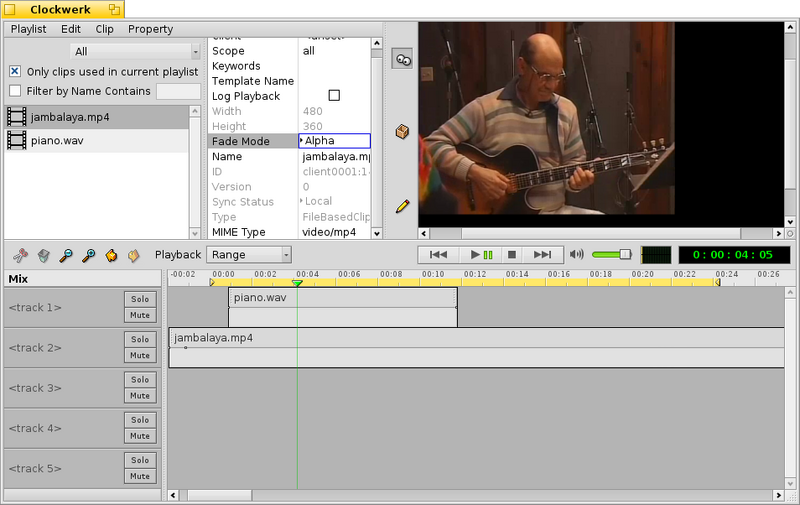800x505 pixels.
Task: Click the first magnifier zoom icon
Action: click(66, 255)
